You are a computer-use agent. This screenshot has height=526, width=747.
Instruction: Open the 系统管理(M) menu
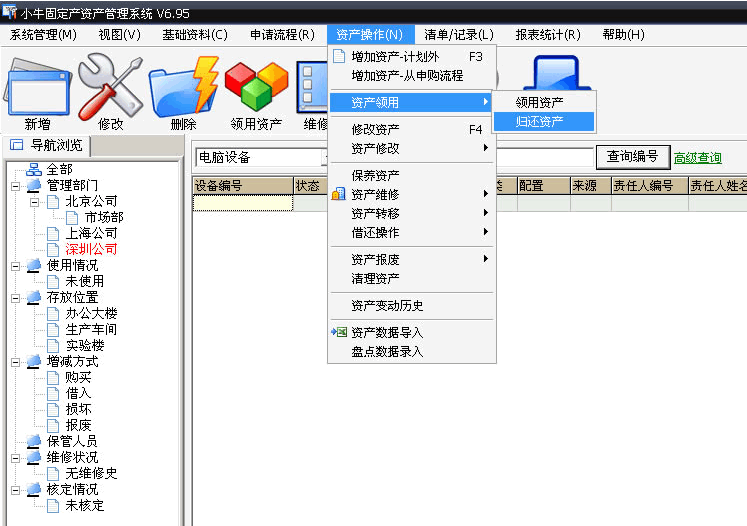pyautogui.click(x=43, y=34)
